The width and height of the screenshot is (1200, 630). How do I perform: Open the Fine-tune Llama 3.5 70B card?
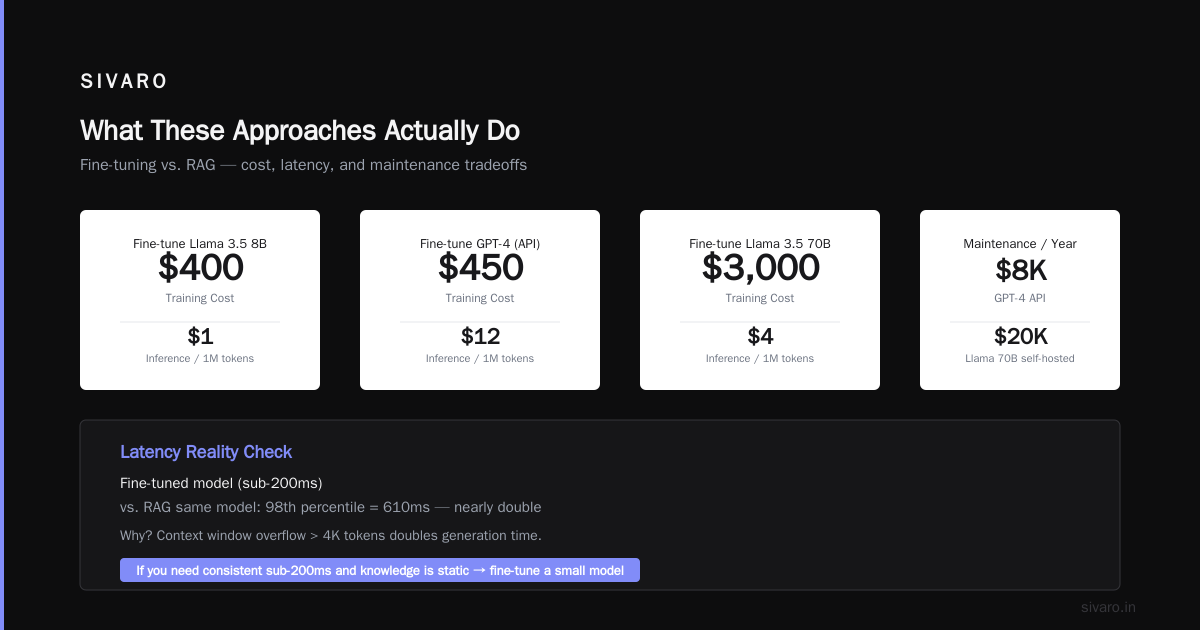760,300
